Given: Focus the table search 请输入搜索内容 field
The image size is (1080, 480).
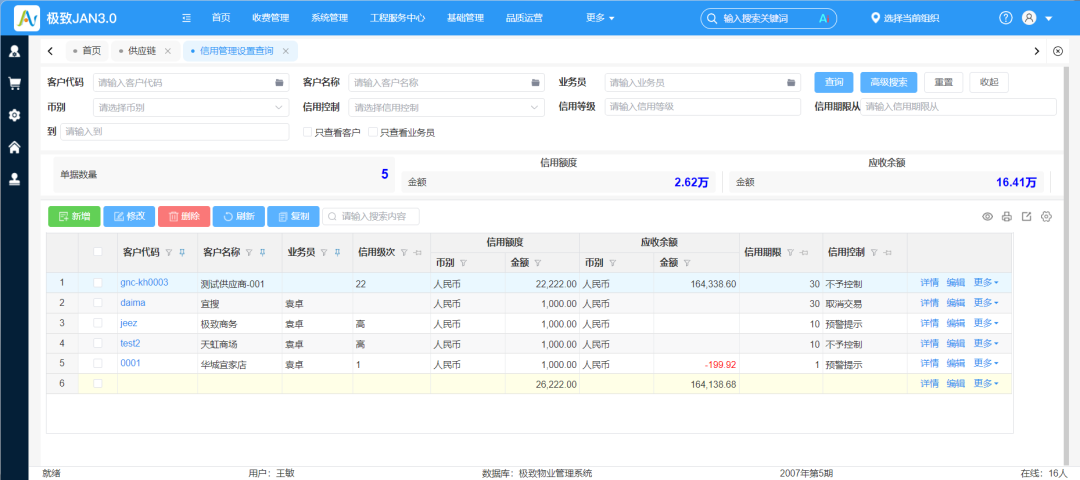Looking at the screenshot, I should tap(371, 216).
